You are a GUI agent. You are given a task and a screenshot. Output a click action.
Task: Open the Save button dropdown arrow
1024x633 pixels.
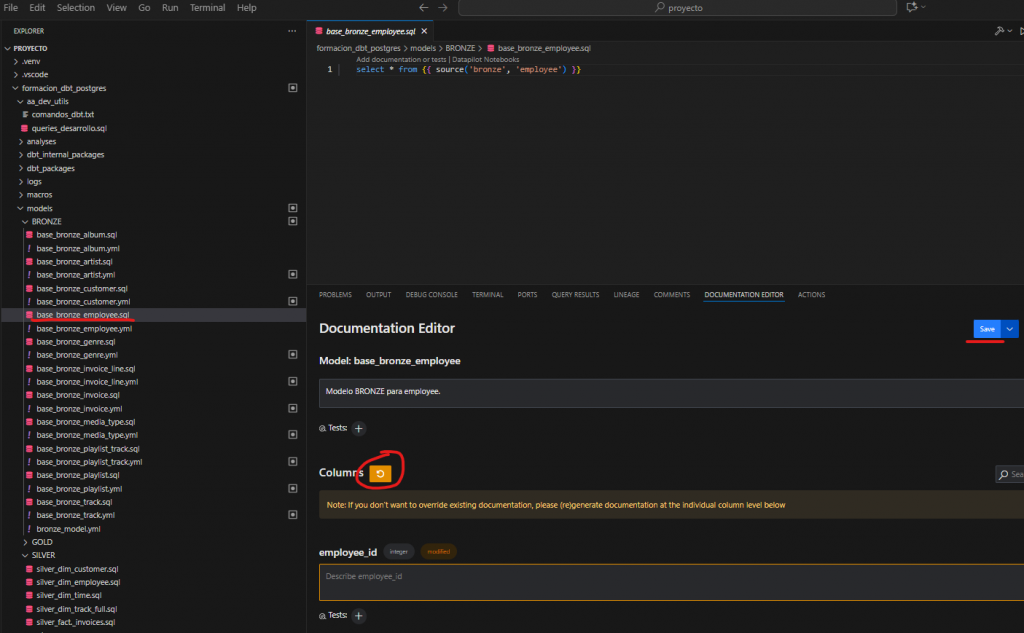coord(1010,329)
